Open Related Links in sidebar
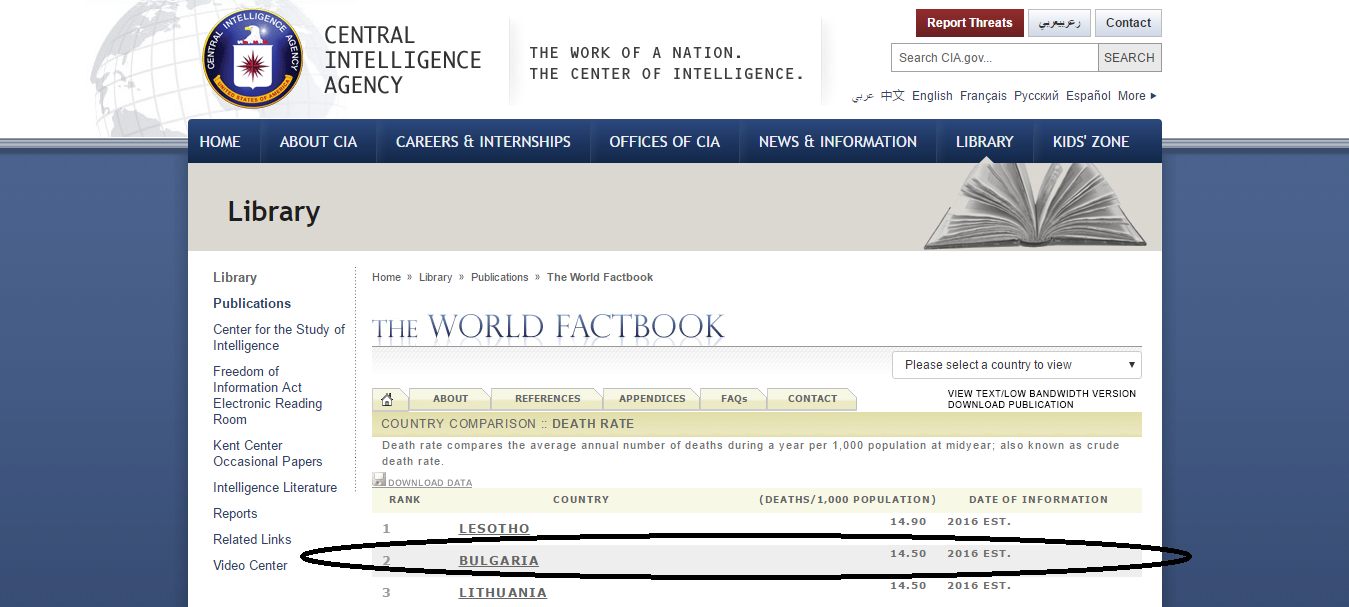The image size is (1349, 607). (252, 540)
